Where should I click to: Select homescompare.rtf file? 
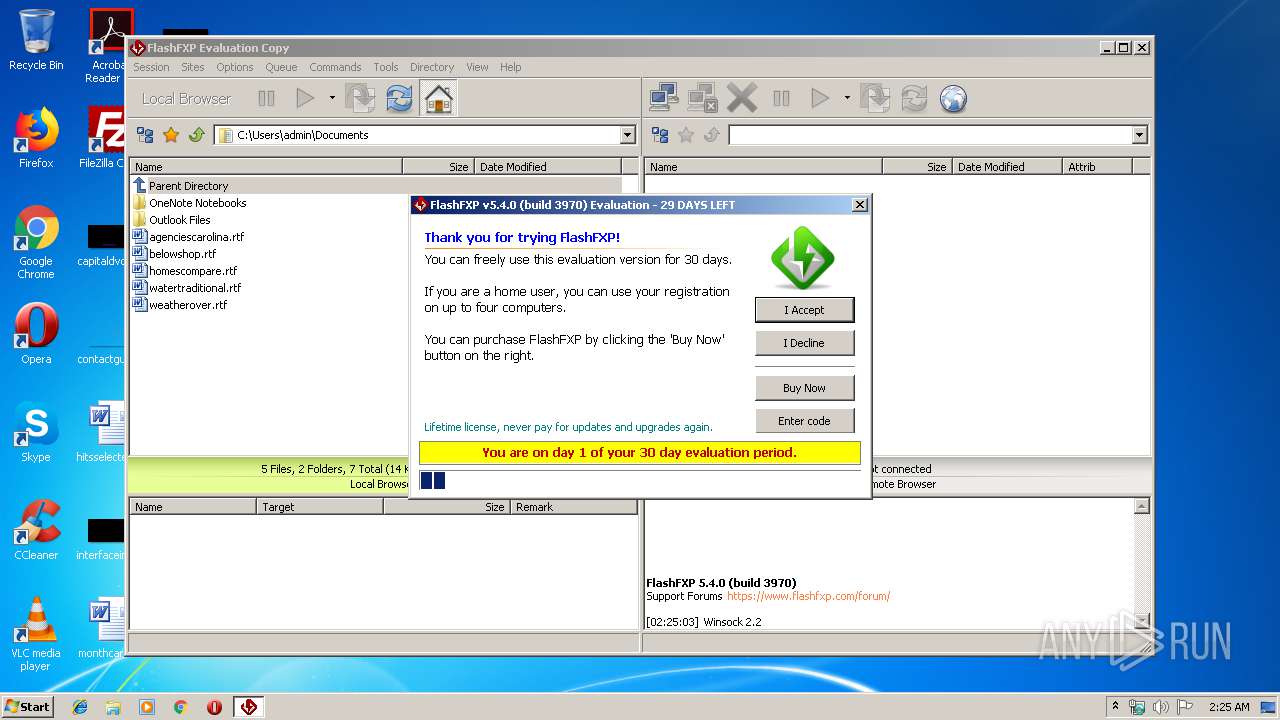tap(185, 271)
